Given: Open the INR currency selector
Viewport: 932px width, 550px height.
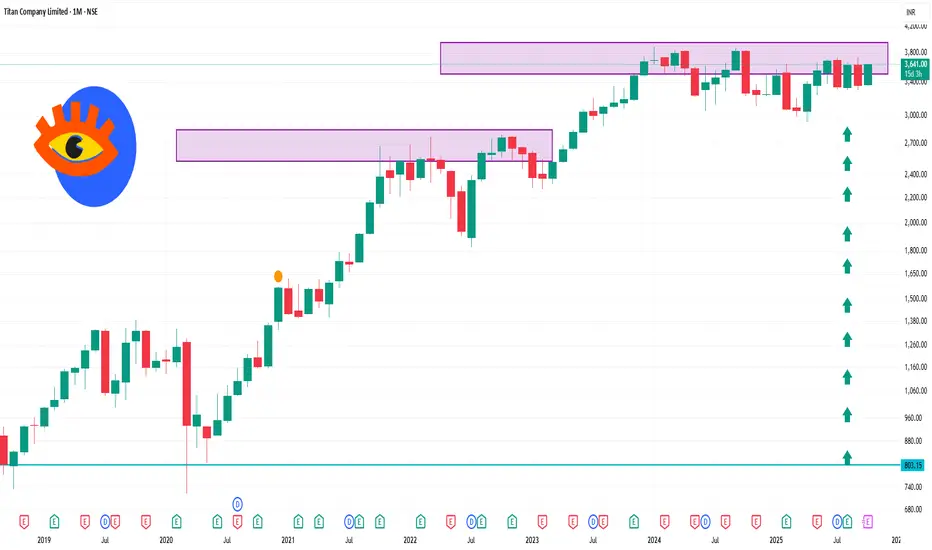Looking at the screenshot, I should point(910,12).
